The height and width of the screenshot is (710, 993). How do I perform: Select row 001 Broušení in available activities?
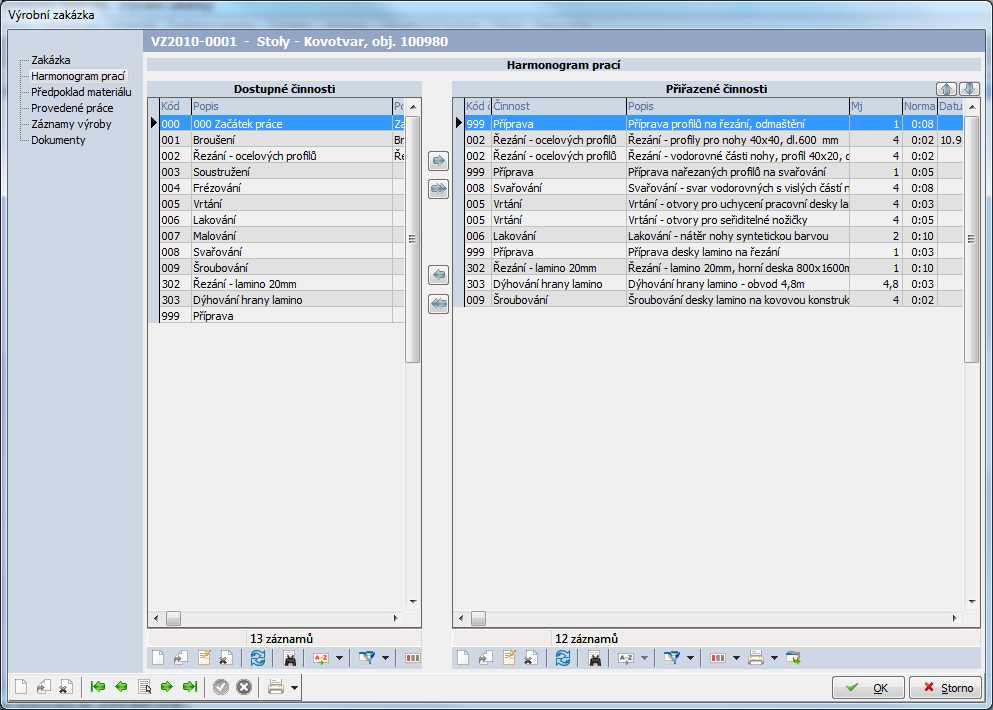pos(281,140)
